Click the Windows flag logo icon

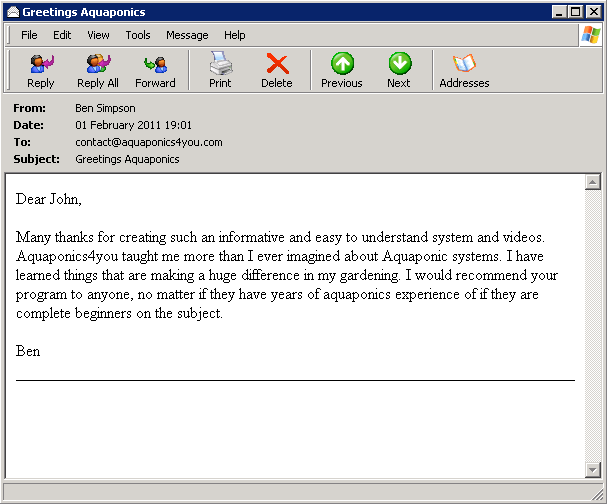click(591, 35)
